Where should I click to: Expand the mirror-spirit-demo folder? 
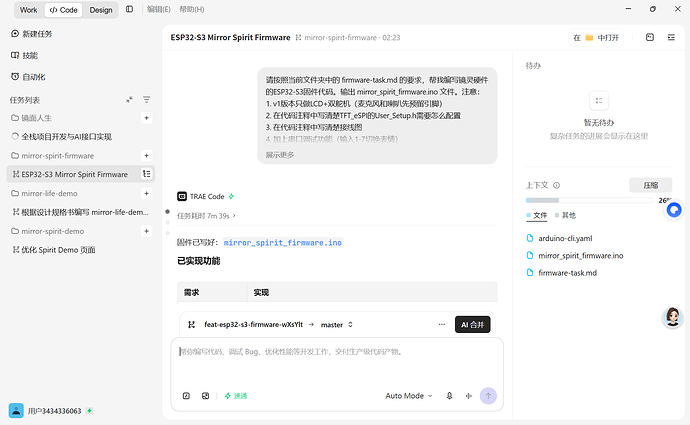click(48, 231)
